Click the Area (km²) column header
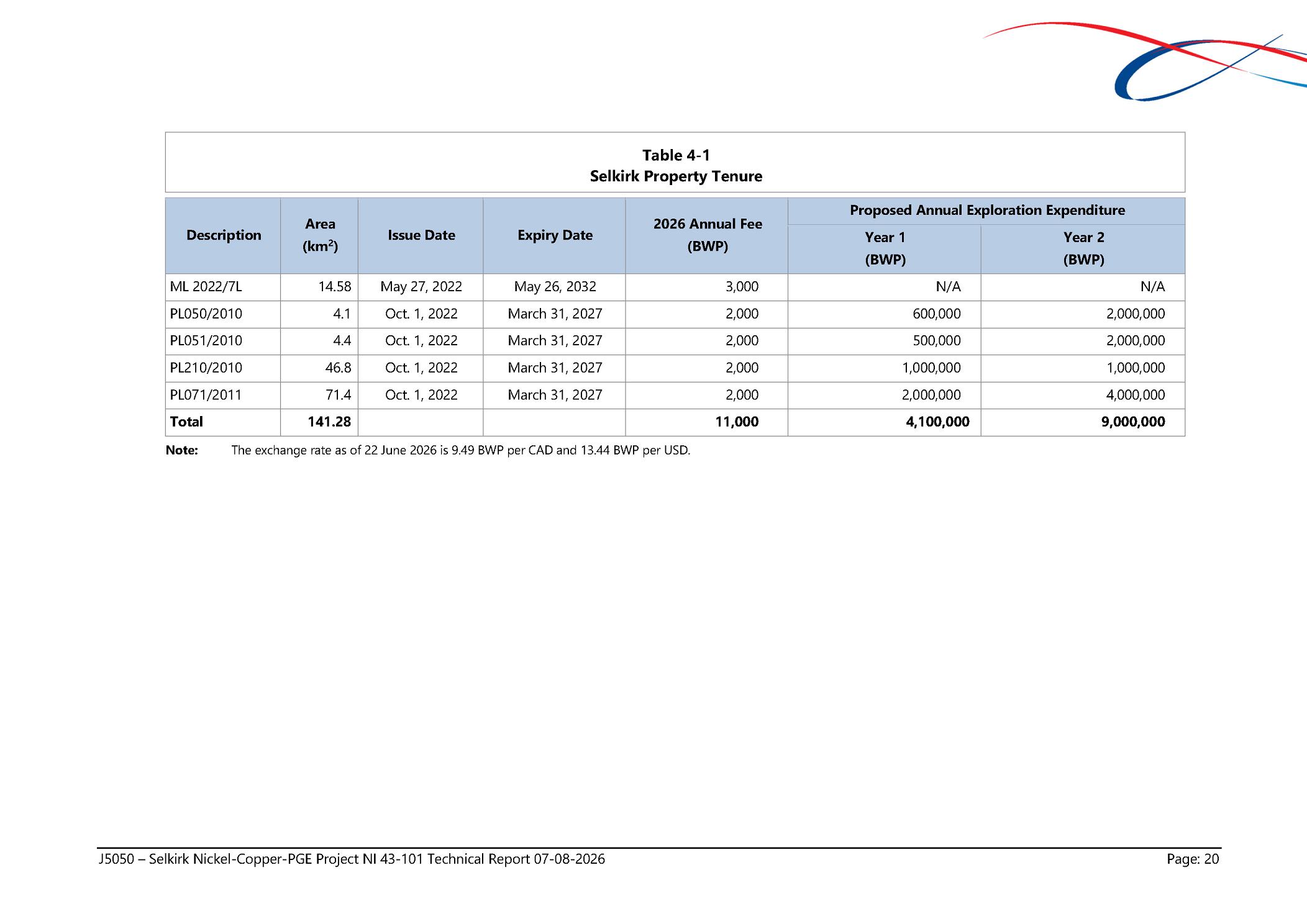The width and height of the screenshot is (1307, 924). click(320, 235)
